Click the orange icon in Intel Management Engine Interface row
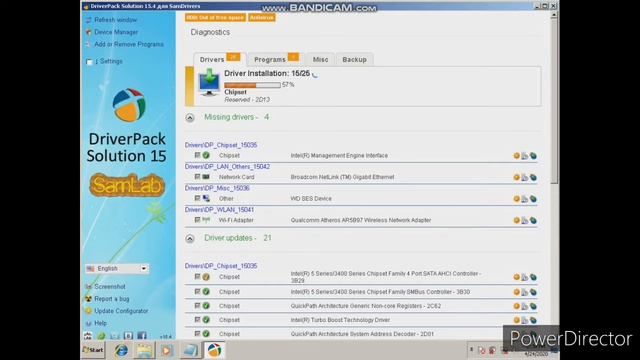The width and height of the screenshot is (640, 360). point(516,156)
